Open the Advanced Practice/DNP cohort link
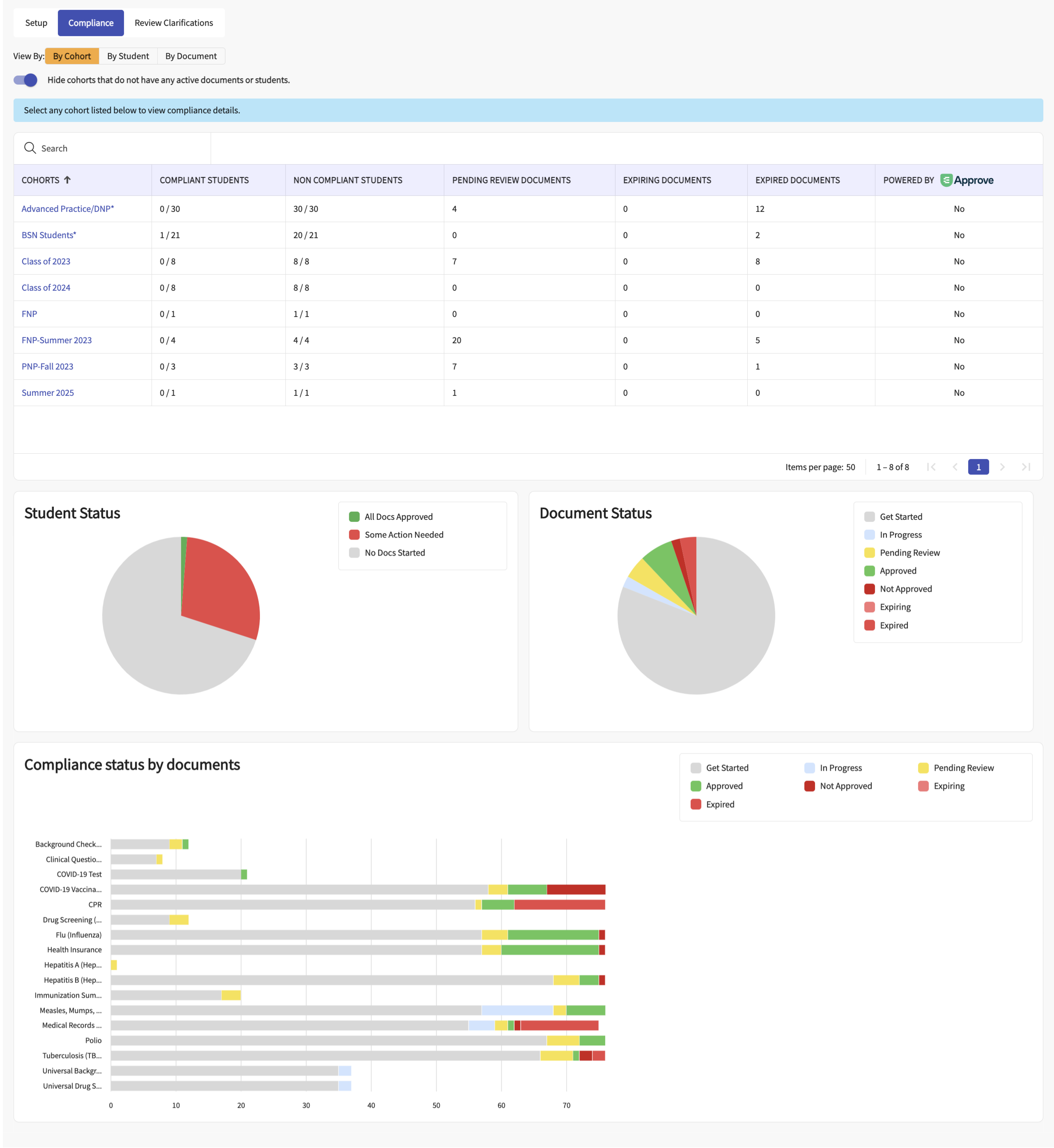The width and height of the screenshot is (1054, 1148). 67,209
